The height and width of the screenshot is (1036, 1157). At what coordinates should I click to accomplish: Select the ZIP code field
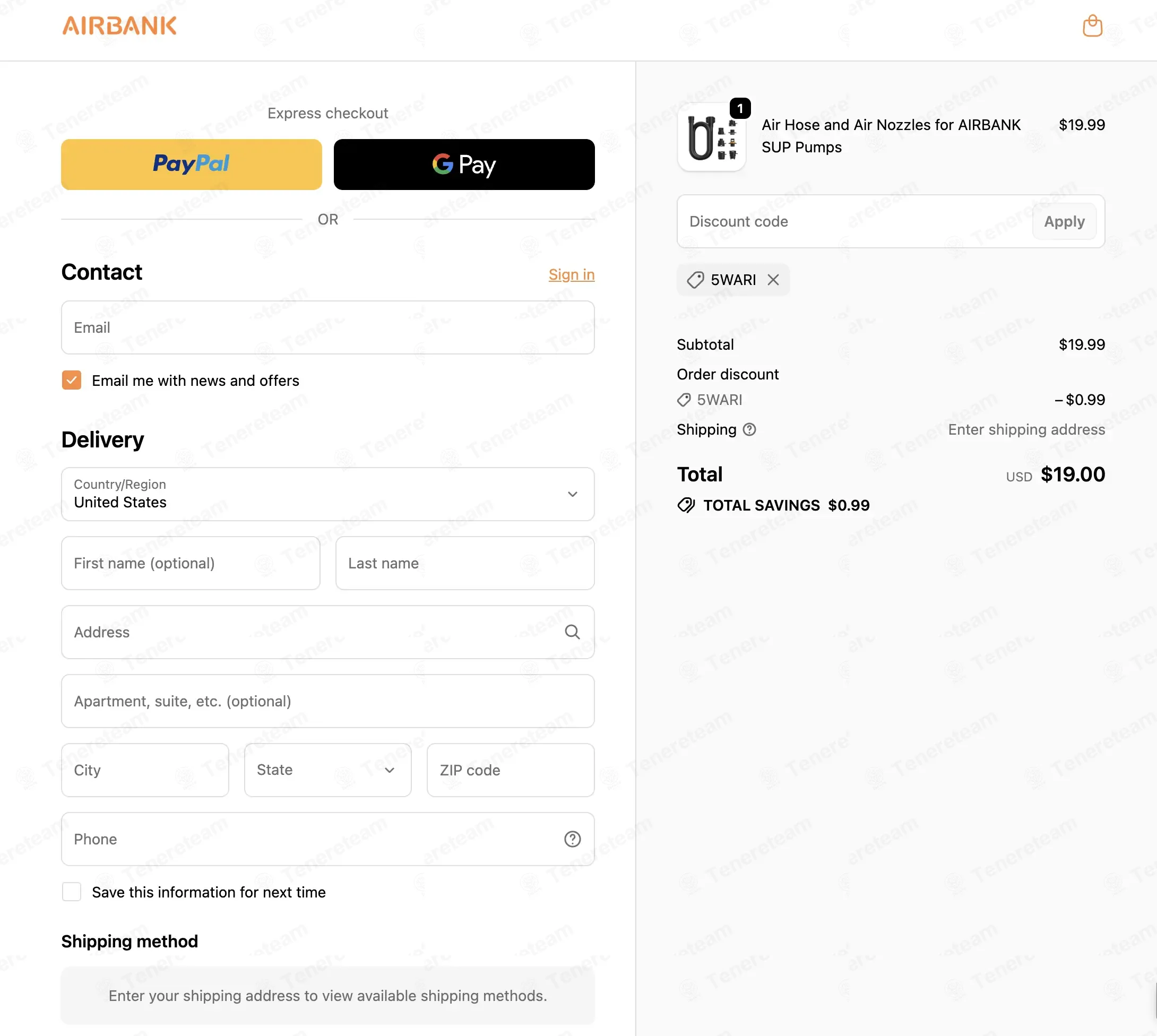coord(511,770)
